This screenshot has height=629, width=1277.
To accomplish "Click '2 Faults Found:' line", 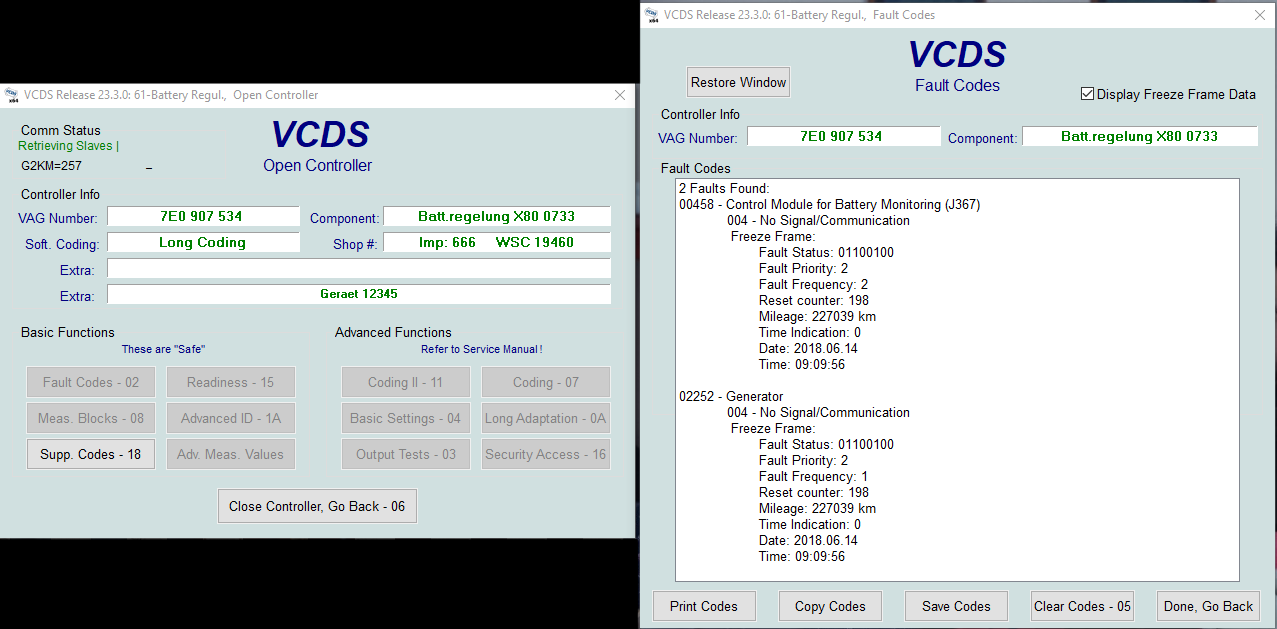I will (724, 188).
